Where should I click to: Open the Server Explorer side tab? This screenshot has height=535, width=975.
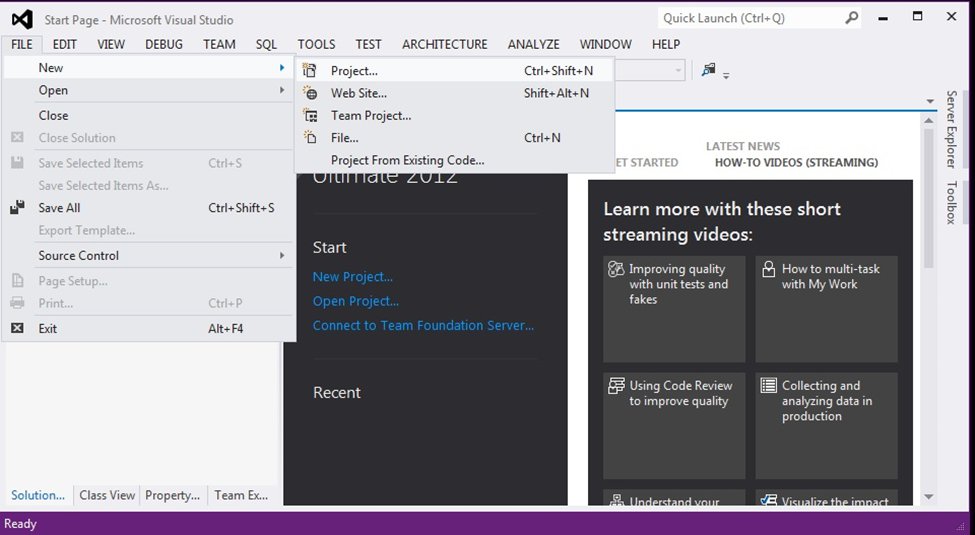(x=951, y=129)
